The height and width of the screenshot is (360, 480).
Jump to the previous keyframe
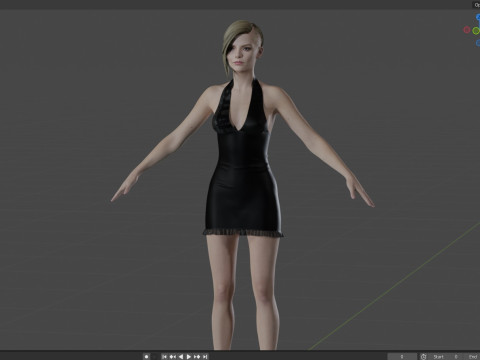pyautogui.click(x=172, y=357)
